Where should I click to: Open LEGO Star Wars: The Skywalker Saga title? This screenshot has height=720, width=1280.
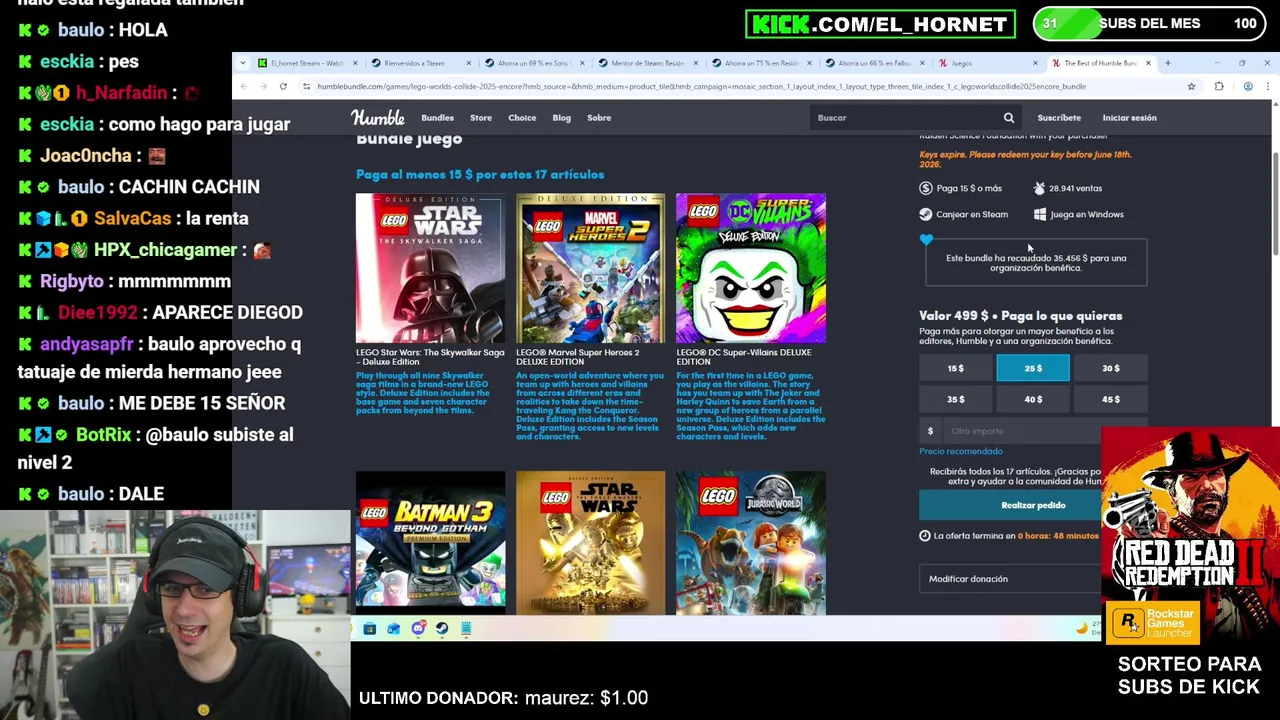[430, 357]
